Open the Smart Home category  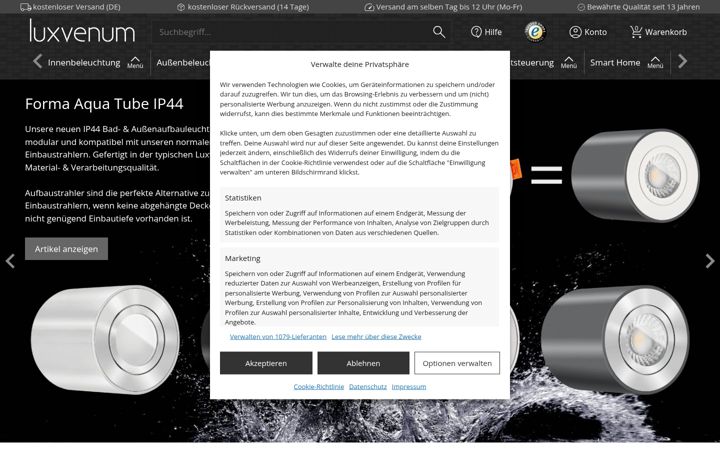point(615,62)
